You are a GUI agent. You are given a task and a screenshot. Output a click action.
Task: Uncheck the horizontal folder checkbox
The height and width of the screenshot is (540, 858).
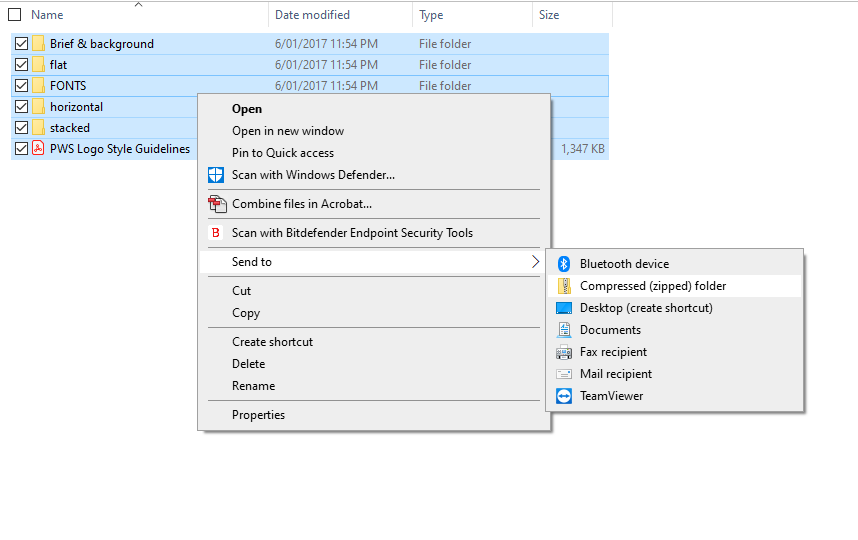pyautogui.click(x=21, y=107)
